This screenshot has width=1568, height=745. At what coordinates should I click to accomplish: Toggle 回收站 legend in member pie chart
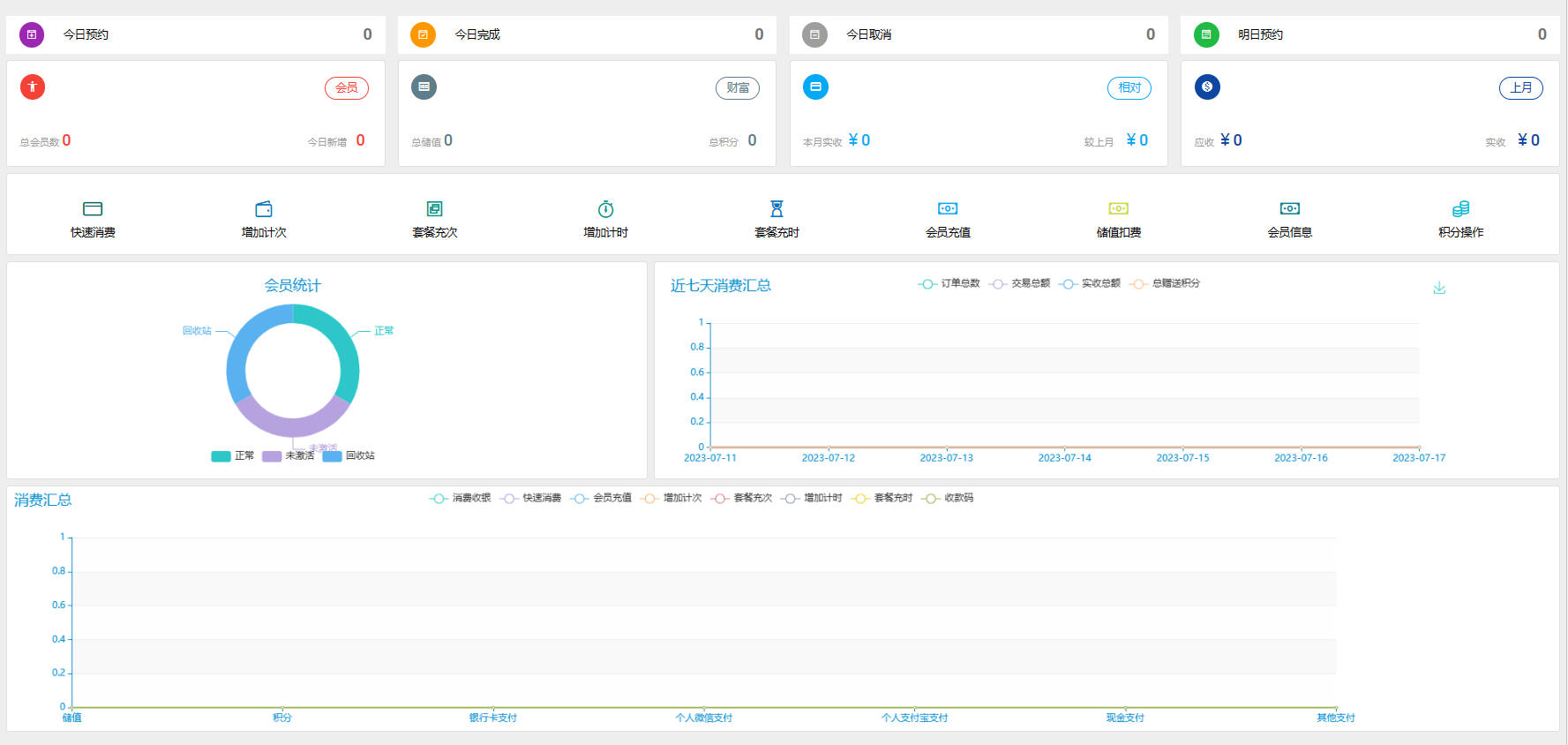coord(349,456)
